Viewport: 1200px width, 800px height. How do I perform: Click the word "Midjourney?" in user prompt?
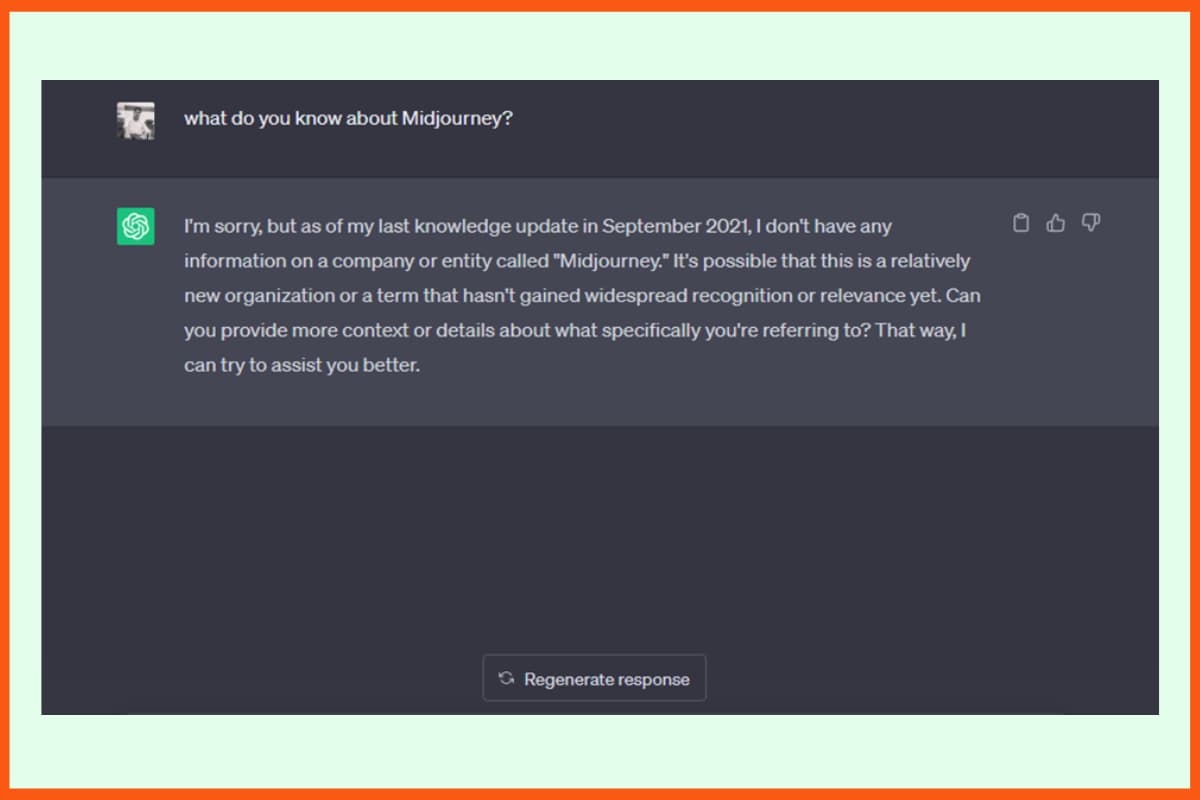tap(457, 118)
